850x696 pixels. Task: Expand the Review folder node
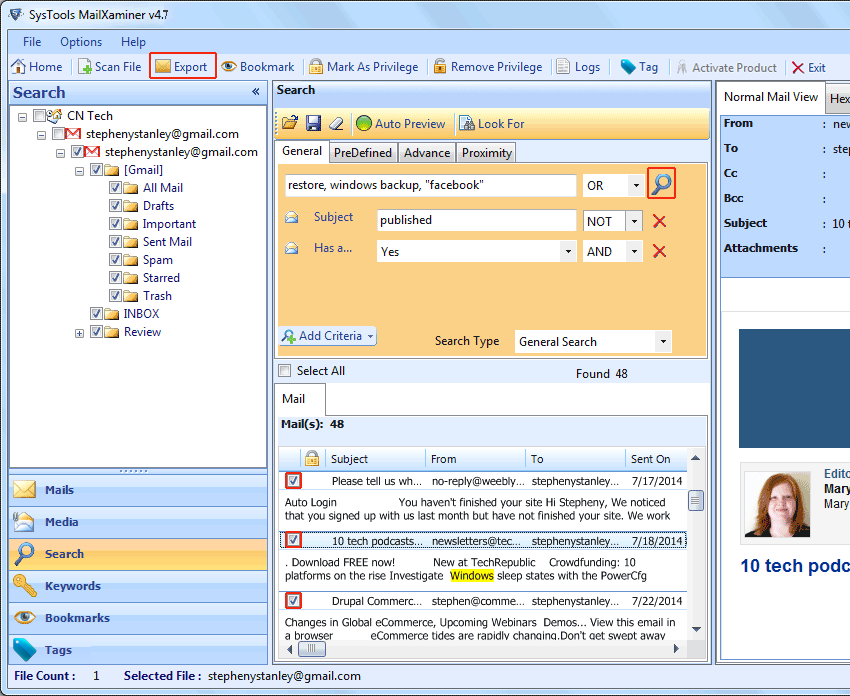[x=80, y=333]
